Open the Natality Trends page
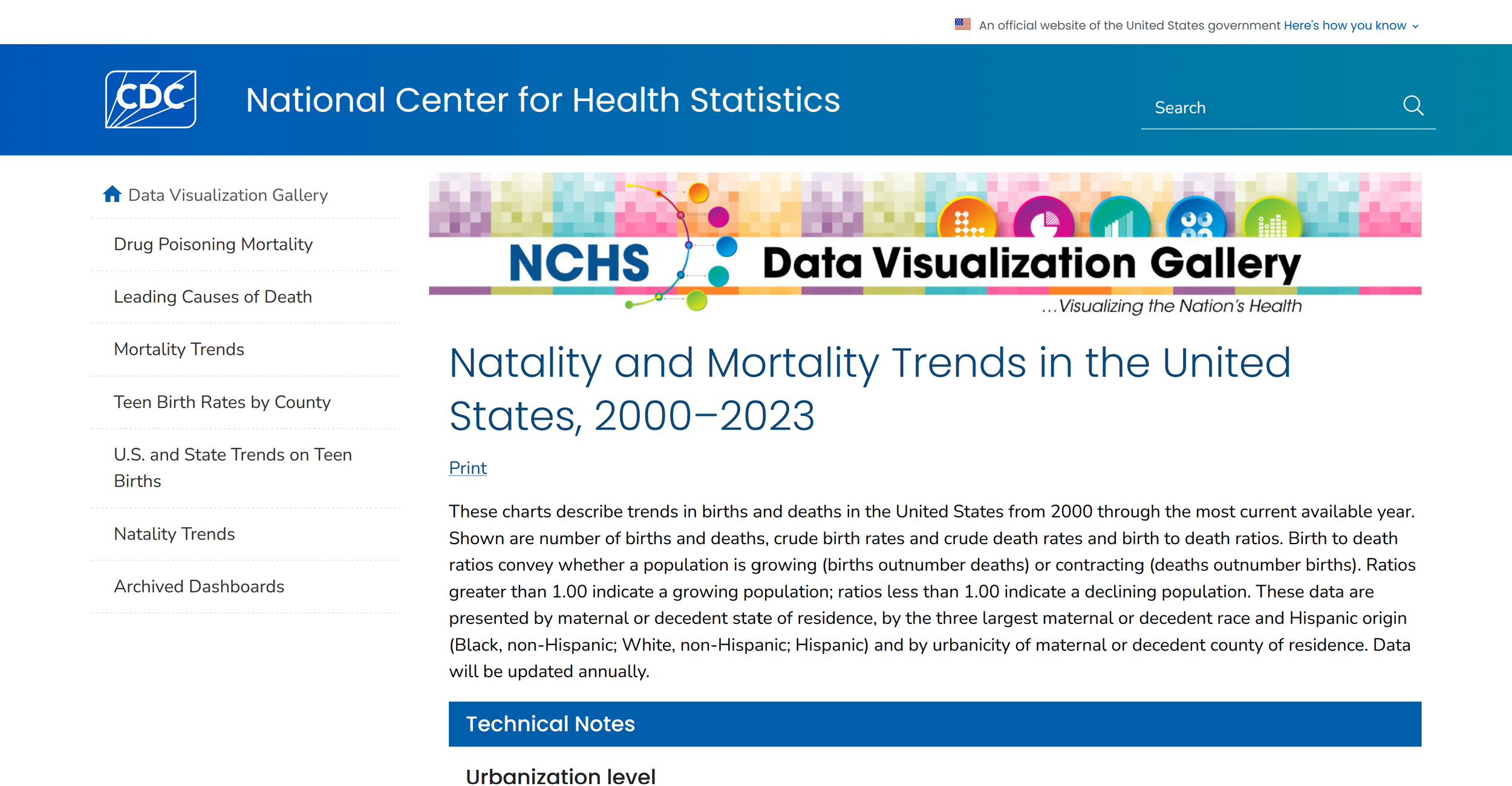This screenshot has height=786, width=1512. point(174,534)
